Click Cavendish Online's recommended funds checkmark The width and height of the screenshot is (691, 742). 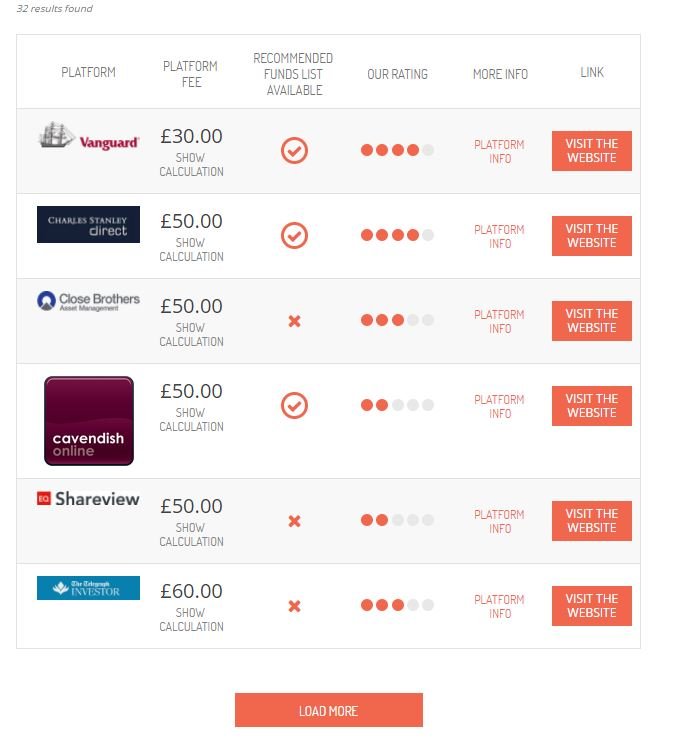point(294,405)
